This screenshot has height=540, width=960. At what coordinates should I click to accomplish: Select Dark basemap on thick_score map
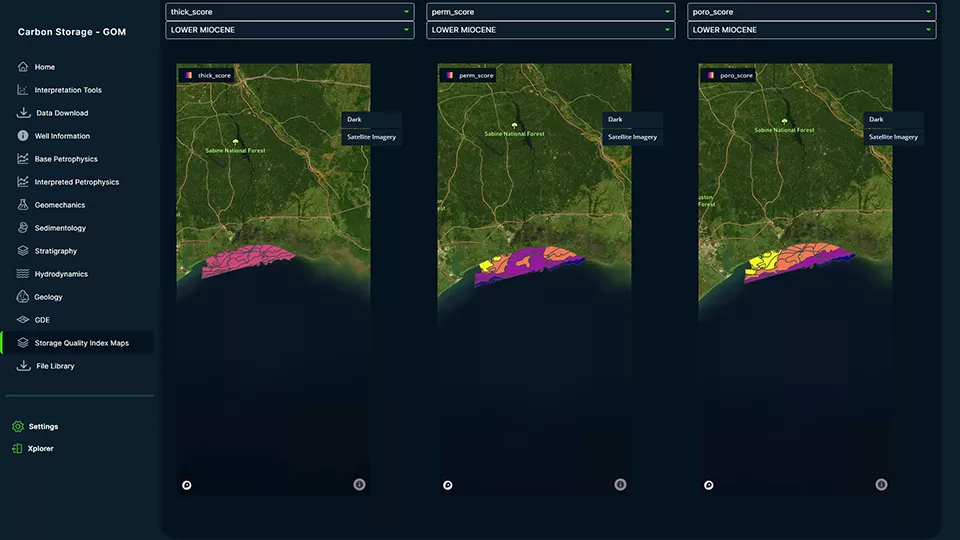pyautogui.click(x=371, y=119)
